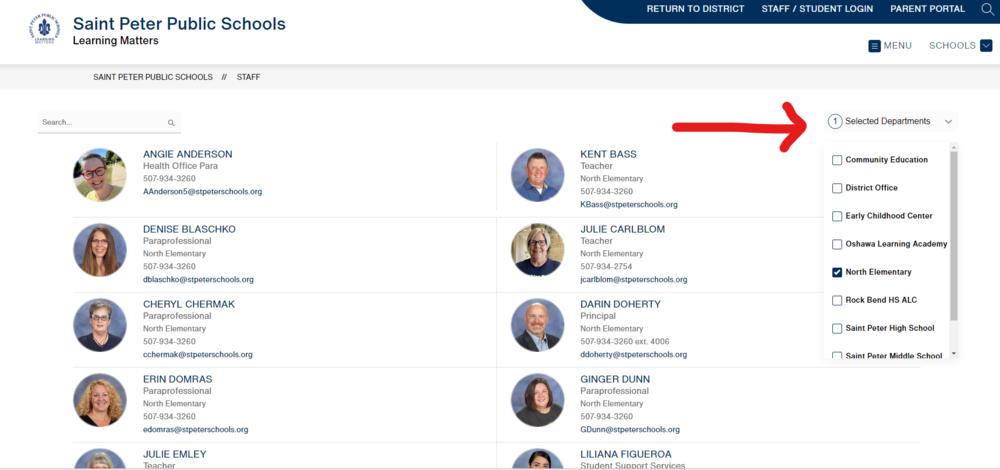Screen dimensions: 1000x470
Task: Click RETURN TO DISTRICT link
Action: tap(695, 9)
